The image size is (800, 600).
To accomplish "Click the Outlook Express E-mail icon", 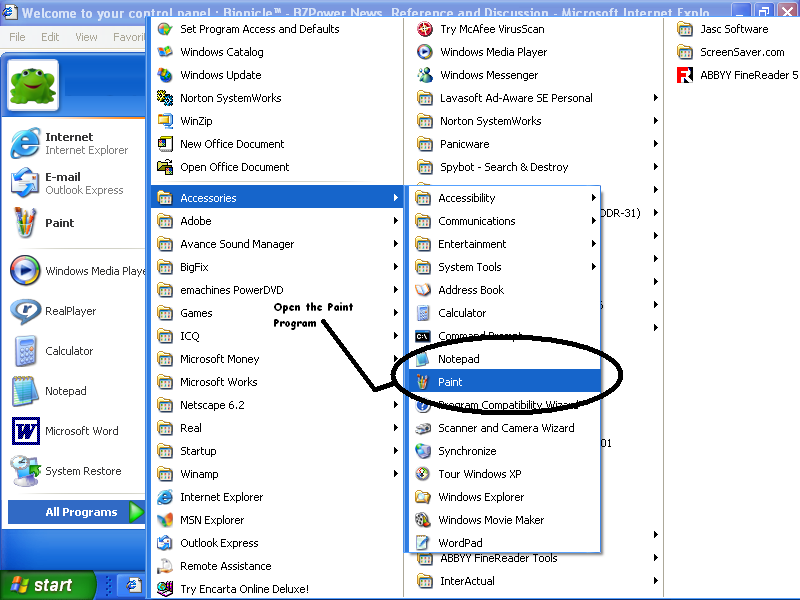I will click(x=24, y=183).
